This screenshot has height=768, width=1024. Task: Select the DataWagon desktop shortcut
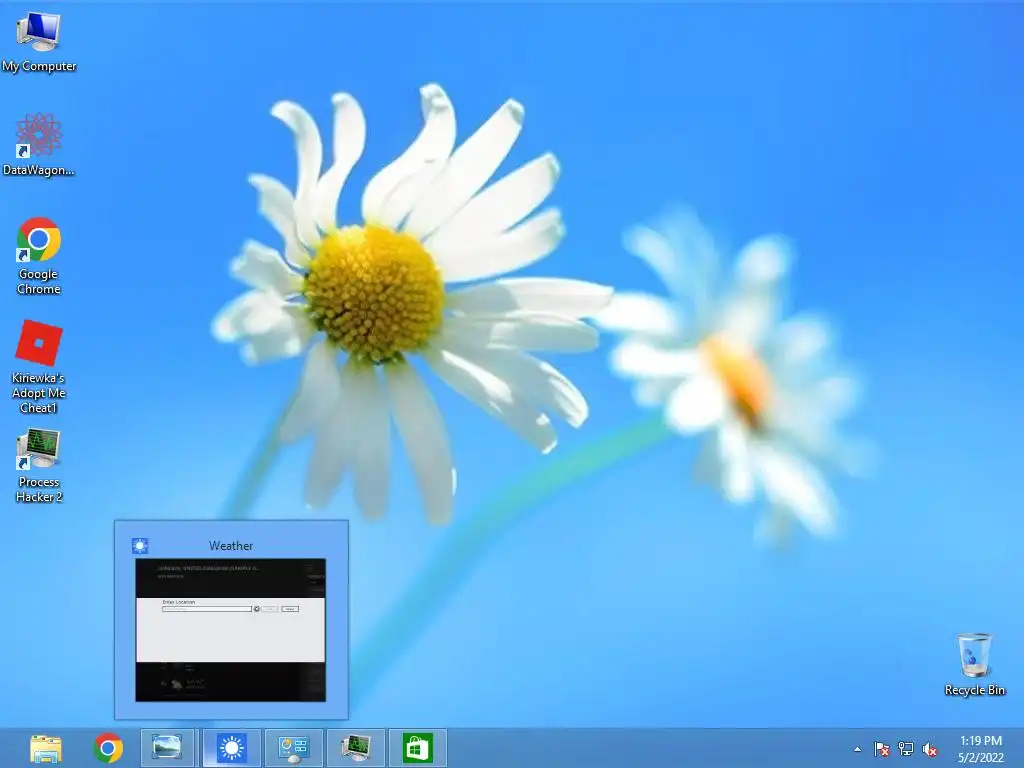pyautogui.click(x=39, y=144)
